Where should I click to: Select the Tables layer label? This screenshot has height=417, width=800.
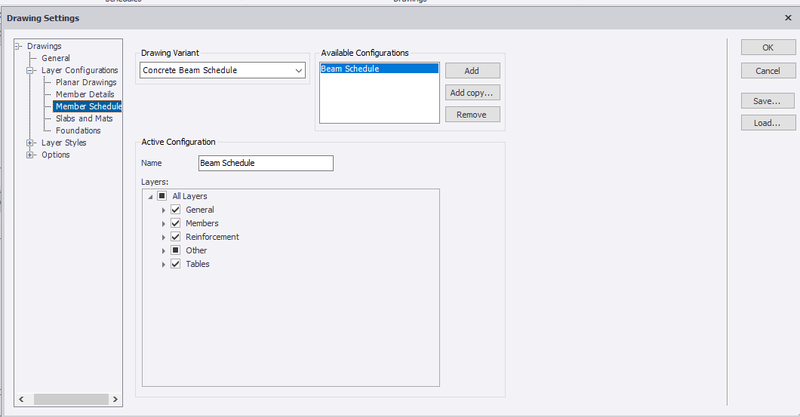tap(197, 264)
